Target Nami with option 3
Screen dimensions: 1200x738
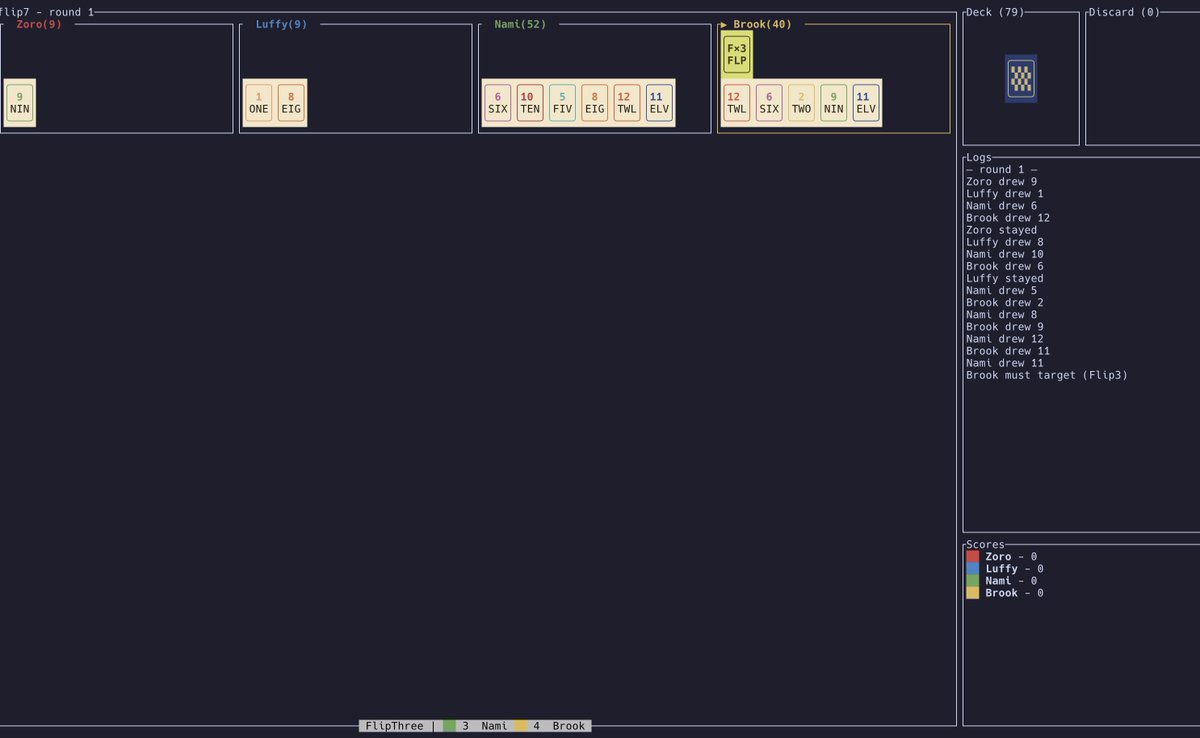coord(475,726)
